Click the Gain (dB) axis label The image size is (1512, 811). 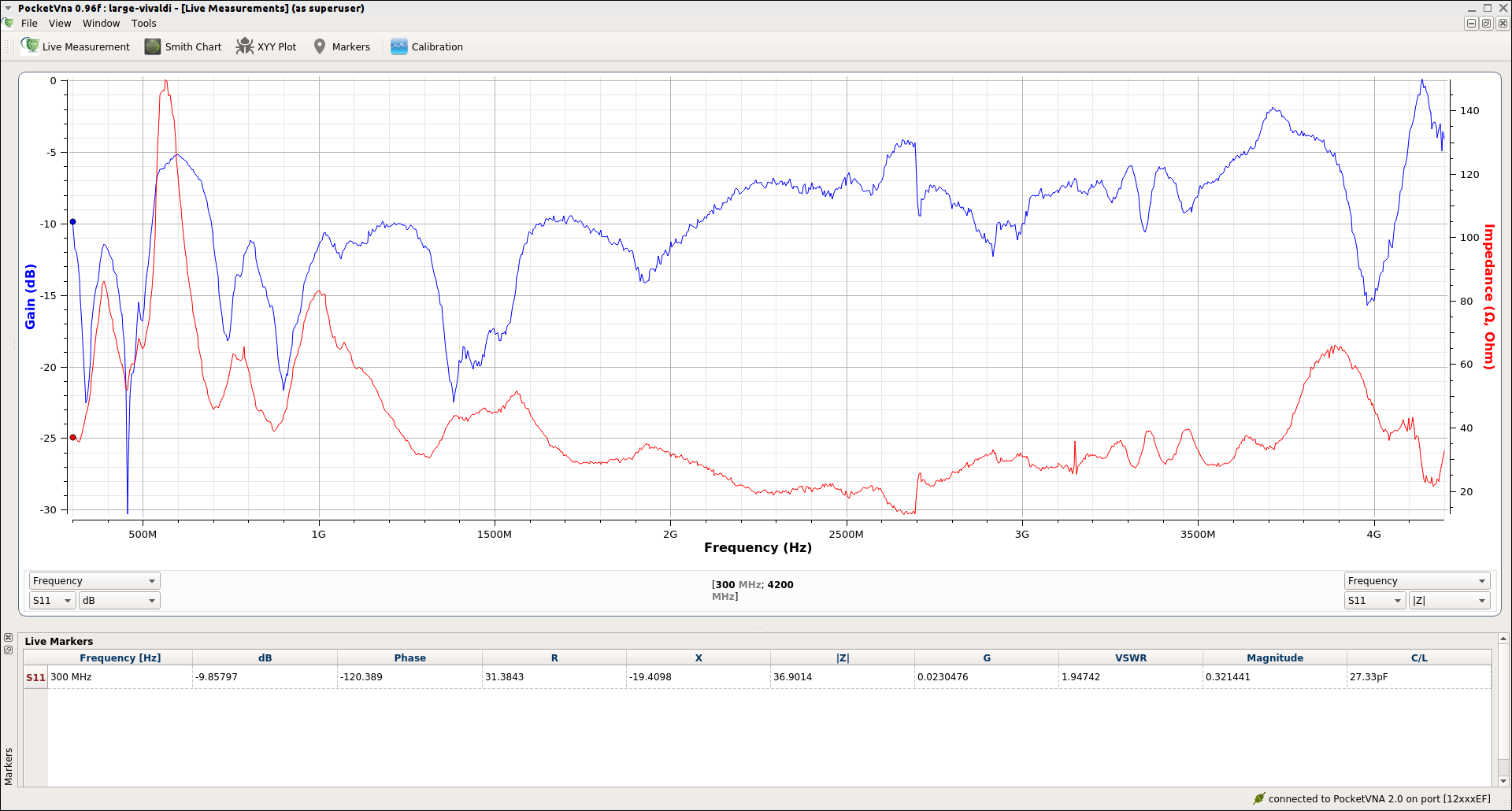coord(31,296)
